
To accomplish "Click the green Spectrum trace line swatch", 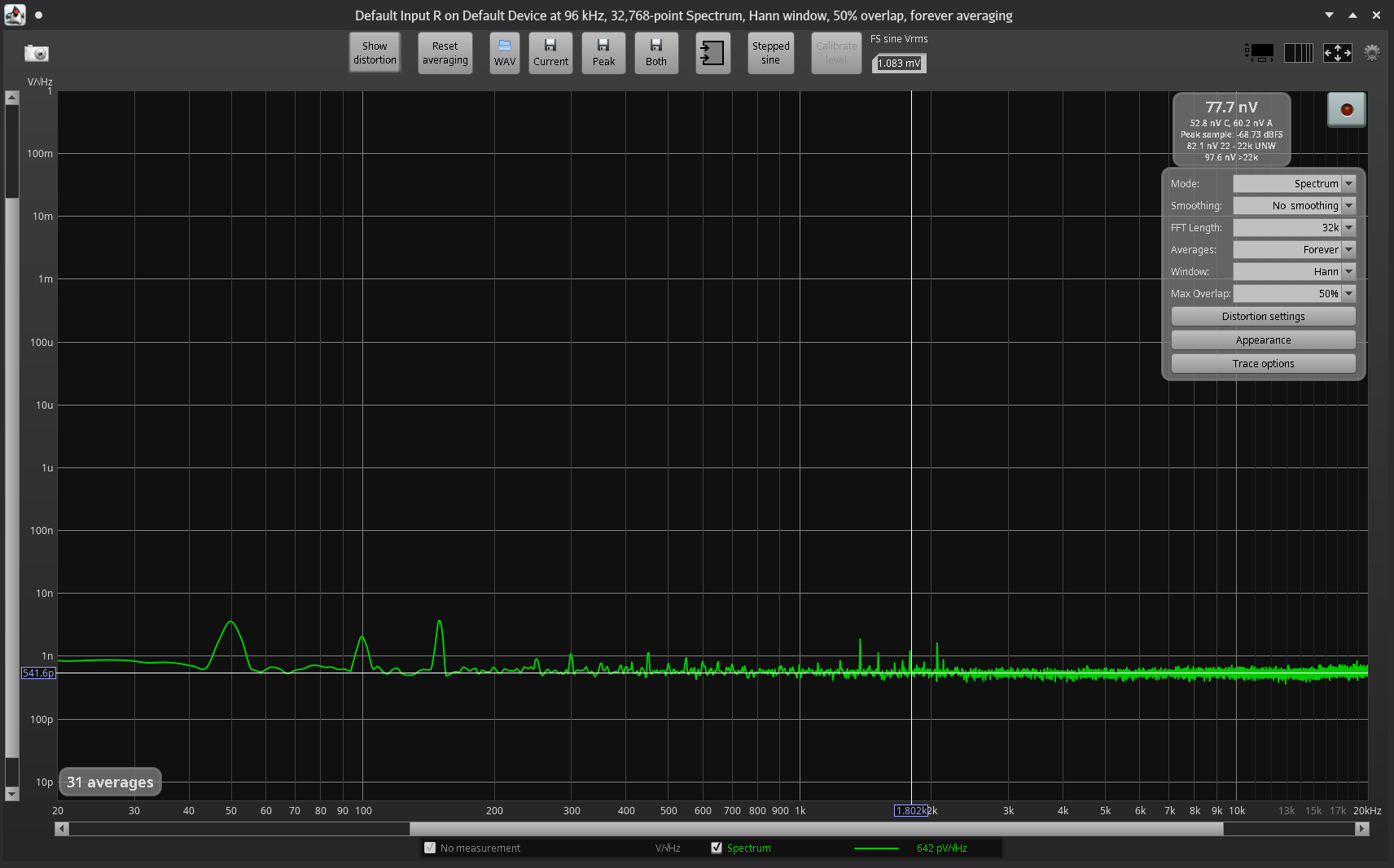I will pyautogui.click(x=876, y=848).
